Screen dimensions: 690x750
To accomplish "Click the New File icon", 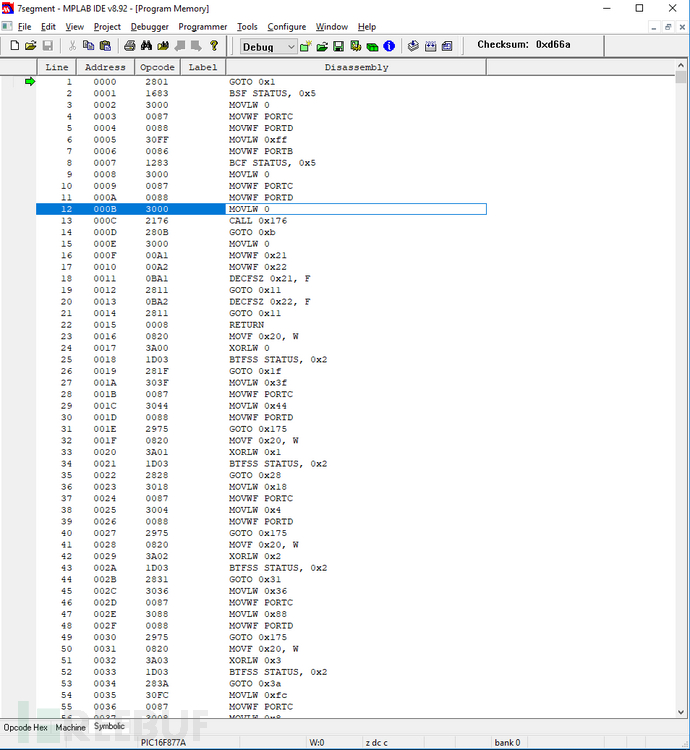I will click(15, 46).
